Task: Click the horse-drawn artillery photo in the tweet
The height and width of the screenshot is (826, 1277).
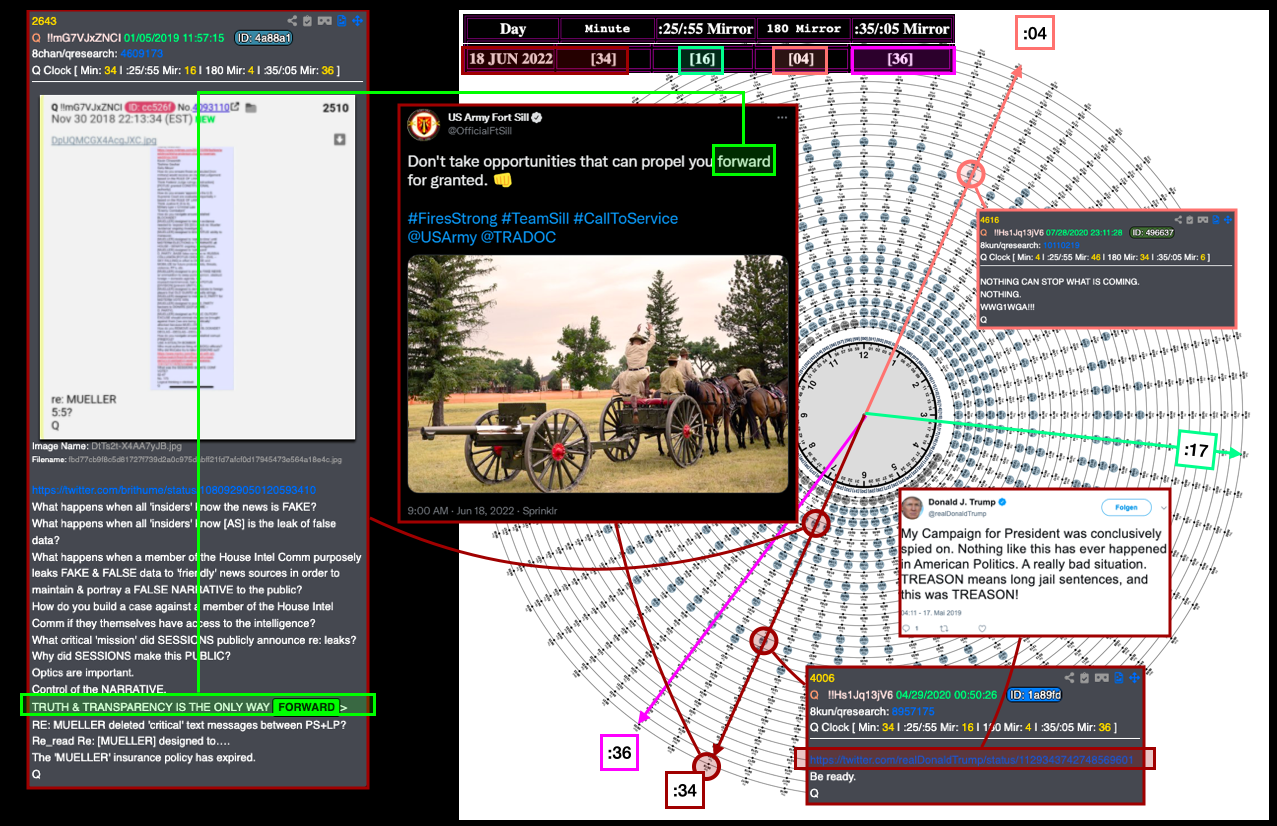Action: point(597,374)
